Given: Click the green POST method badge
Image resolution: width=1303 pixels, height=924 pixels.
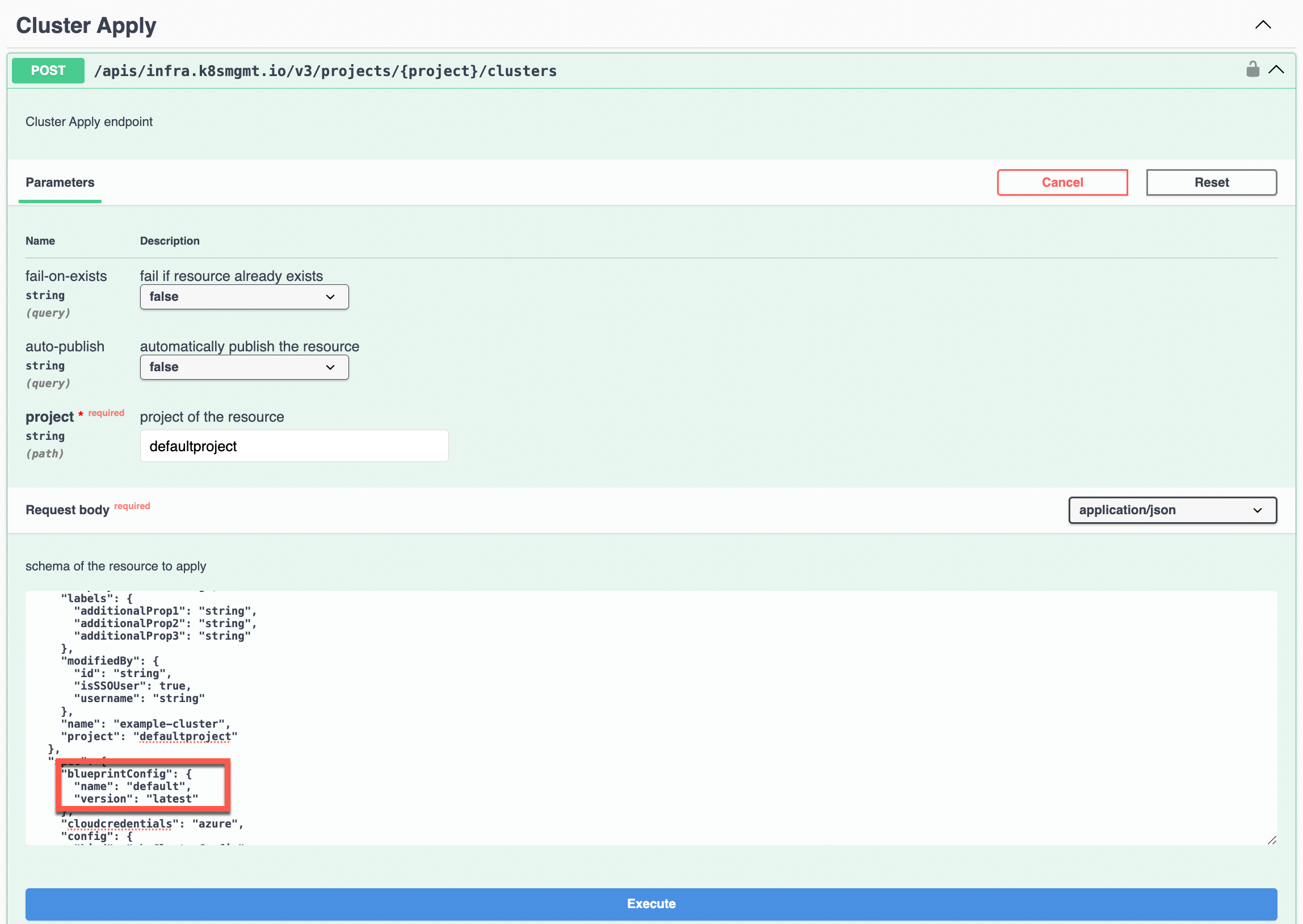Looking at the screenshot, I should pos(48,70).
